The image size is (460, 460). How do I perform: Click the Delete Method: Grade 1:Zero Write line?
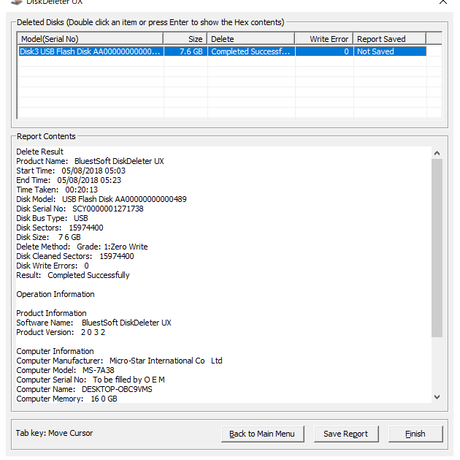coord(82,247)
